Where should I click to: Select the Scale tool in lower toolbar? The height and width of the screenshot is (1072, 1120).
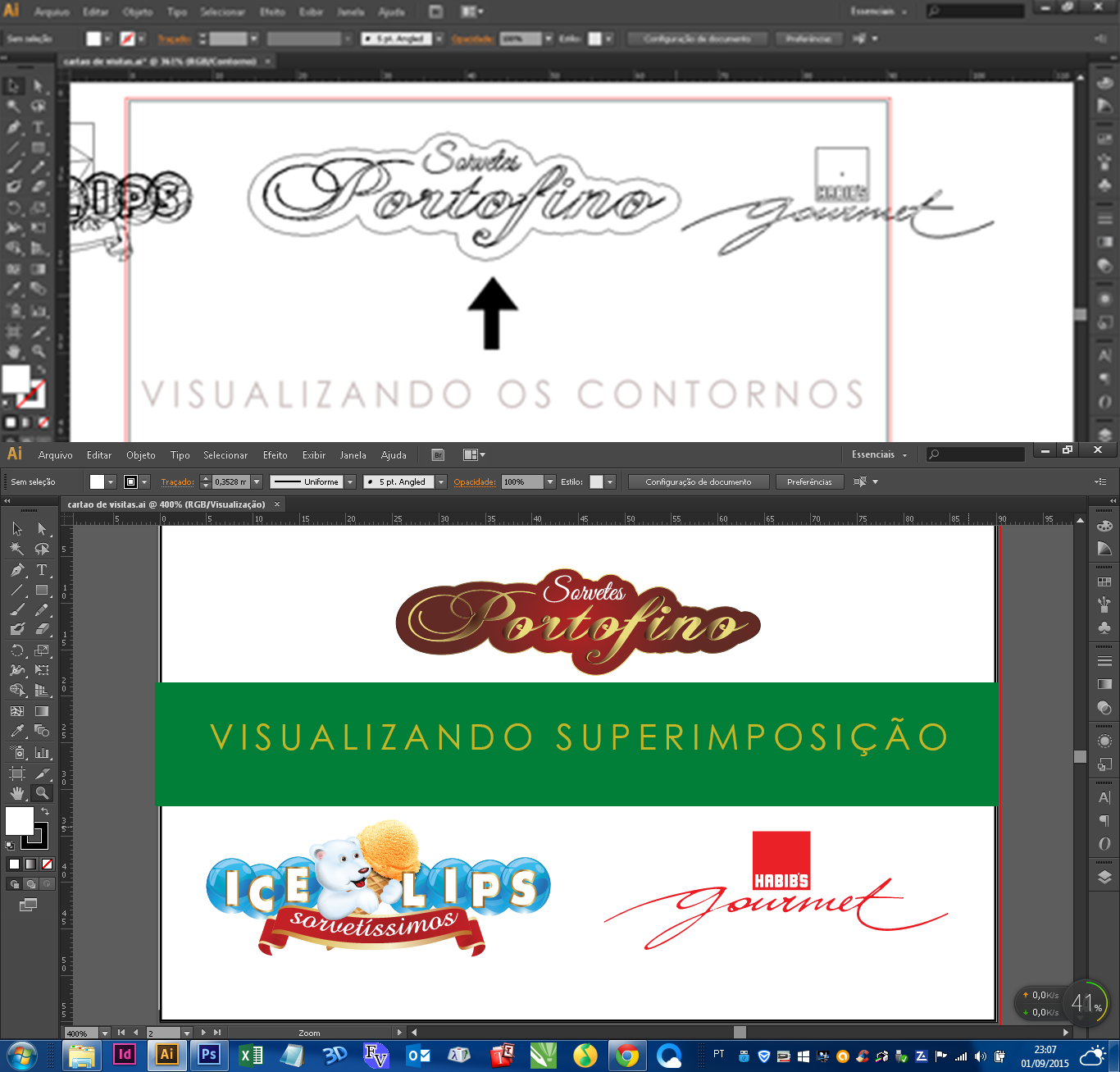point(42,650)
